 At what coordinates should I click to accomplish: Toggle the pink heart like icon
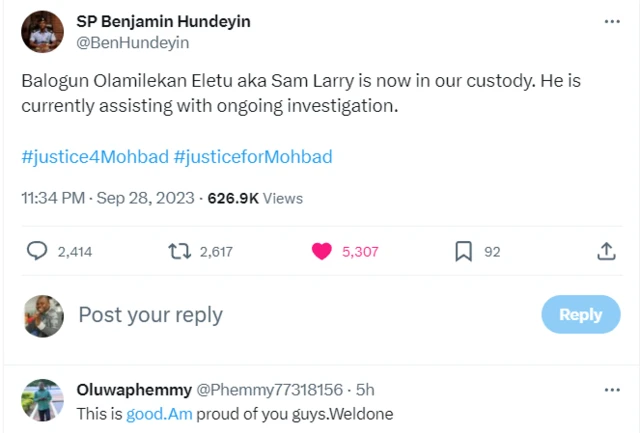321,251
